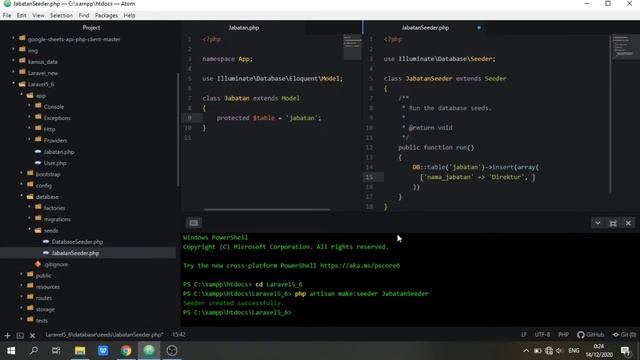Open Task View on taskbar

[x=56, y=351]
